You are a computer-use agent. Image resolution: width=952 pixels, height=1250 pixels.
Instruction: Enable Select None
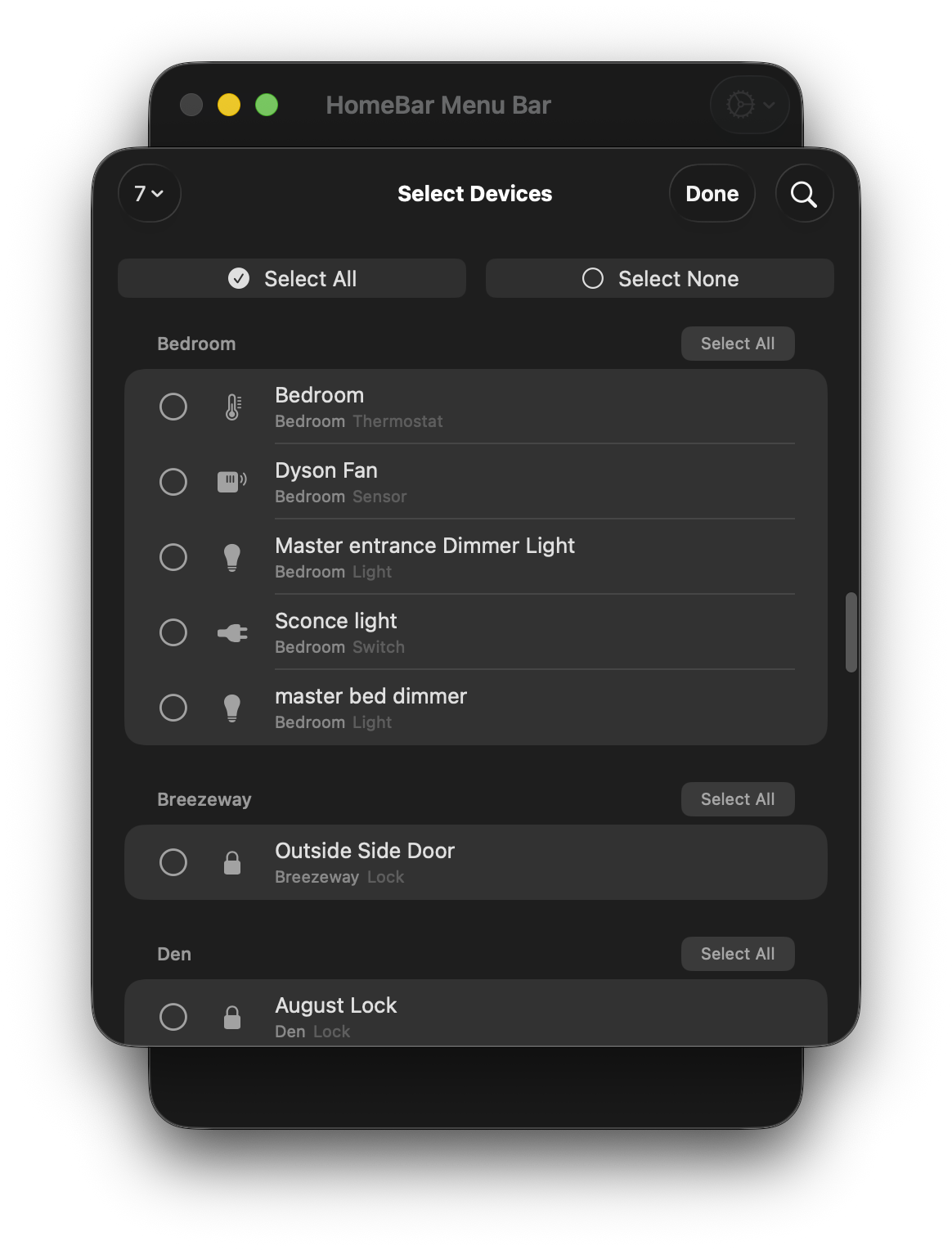[x=659, y=278]
